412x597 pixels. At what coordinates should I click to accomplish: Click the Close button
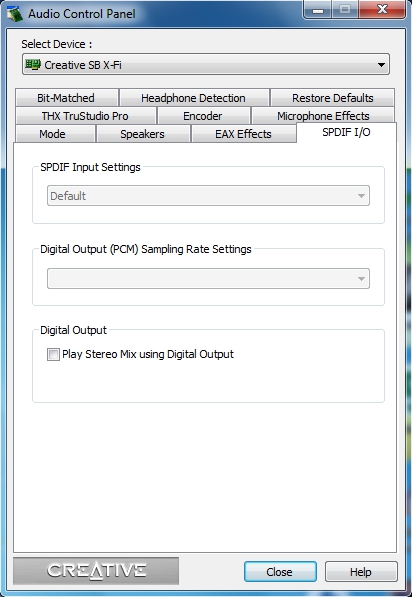pos(280,571)
